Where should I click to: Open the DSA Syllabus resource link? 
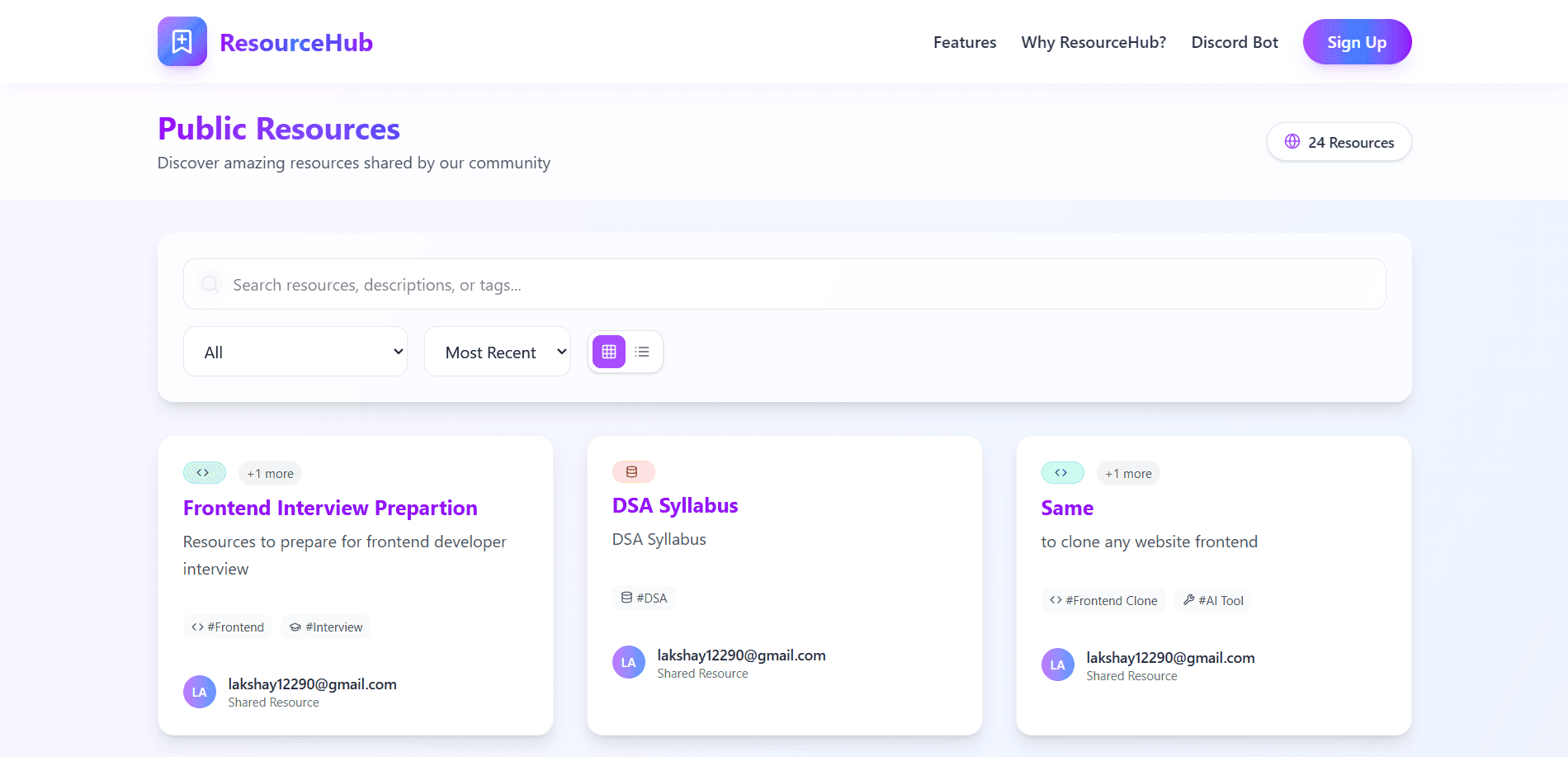tap(674, 504)
